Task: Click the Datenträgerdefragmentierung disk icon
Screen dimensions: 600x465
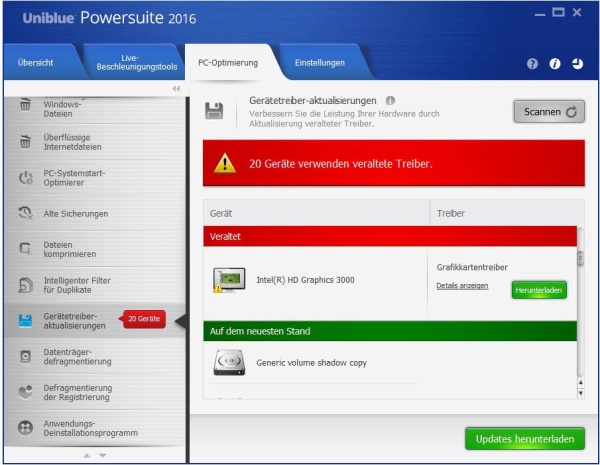Action: point(25,356)
